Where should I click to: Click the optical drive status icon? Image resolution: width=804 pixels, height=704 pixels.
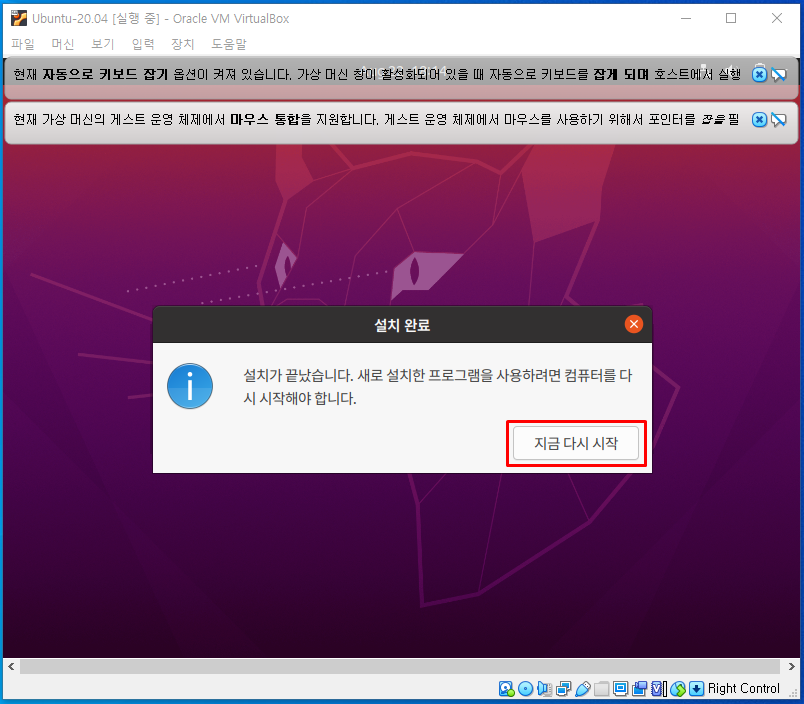525,688
